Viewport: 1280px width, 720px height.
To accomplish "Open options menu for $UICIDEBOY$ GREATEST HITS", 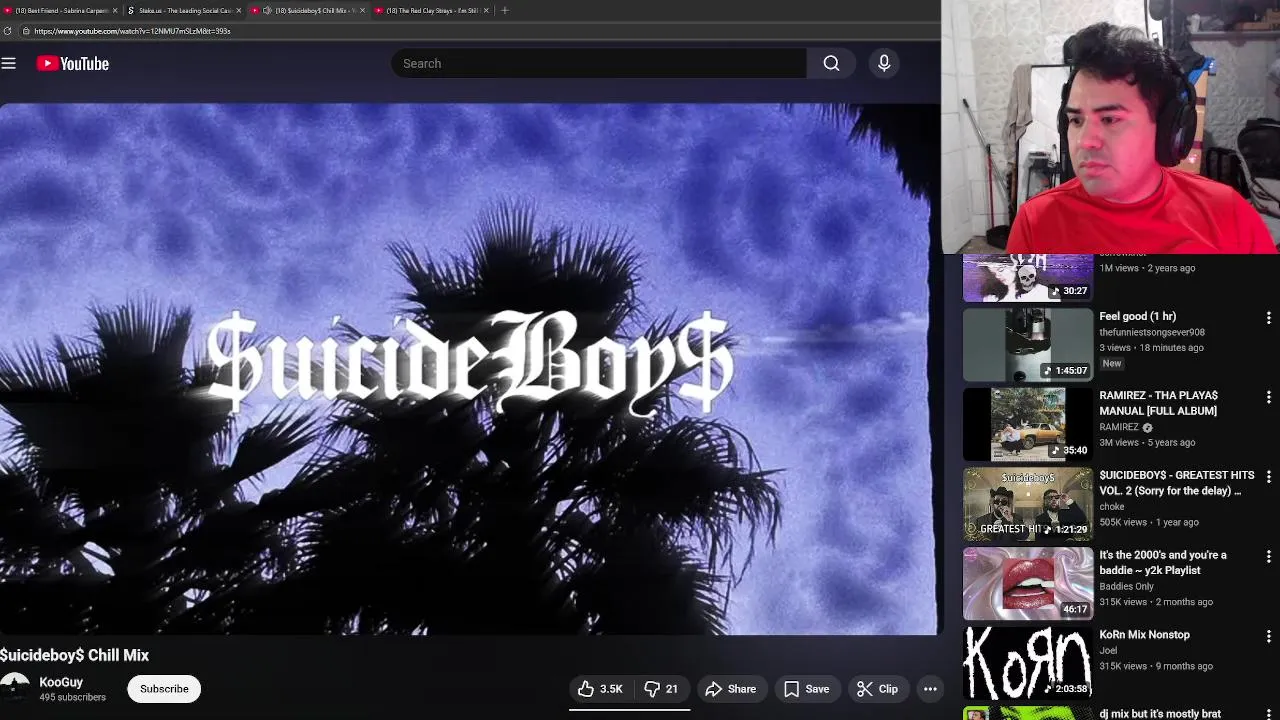I will point(1269,476).
